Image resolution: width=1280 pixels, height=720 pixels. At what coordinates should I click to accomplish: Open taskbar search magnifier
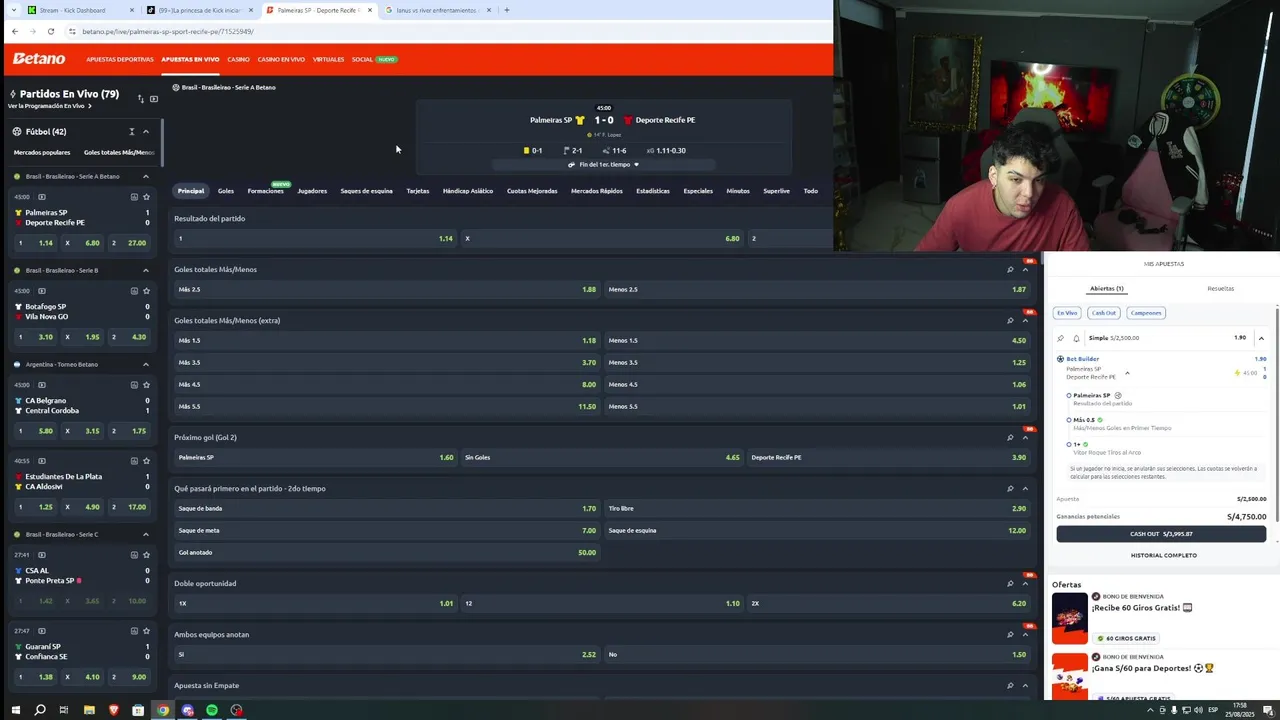[x=40, y=710]
